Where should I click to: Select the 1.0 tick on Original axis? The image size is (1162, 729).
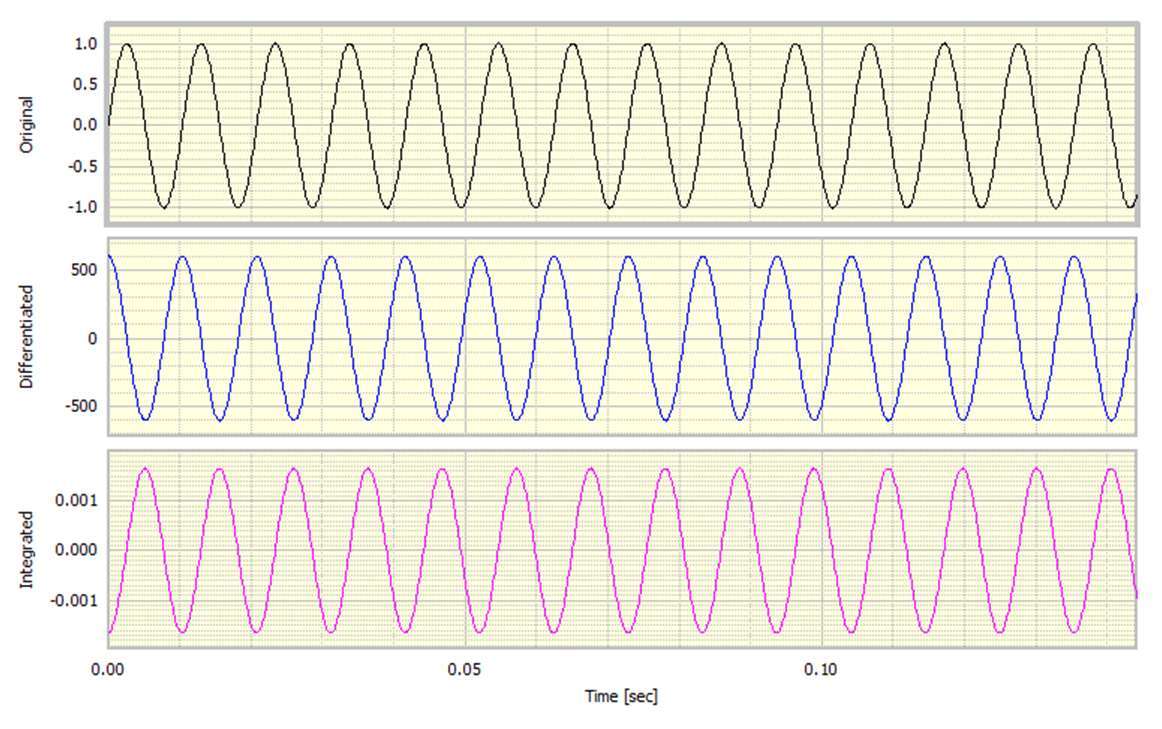85,44
